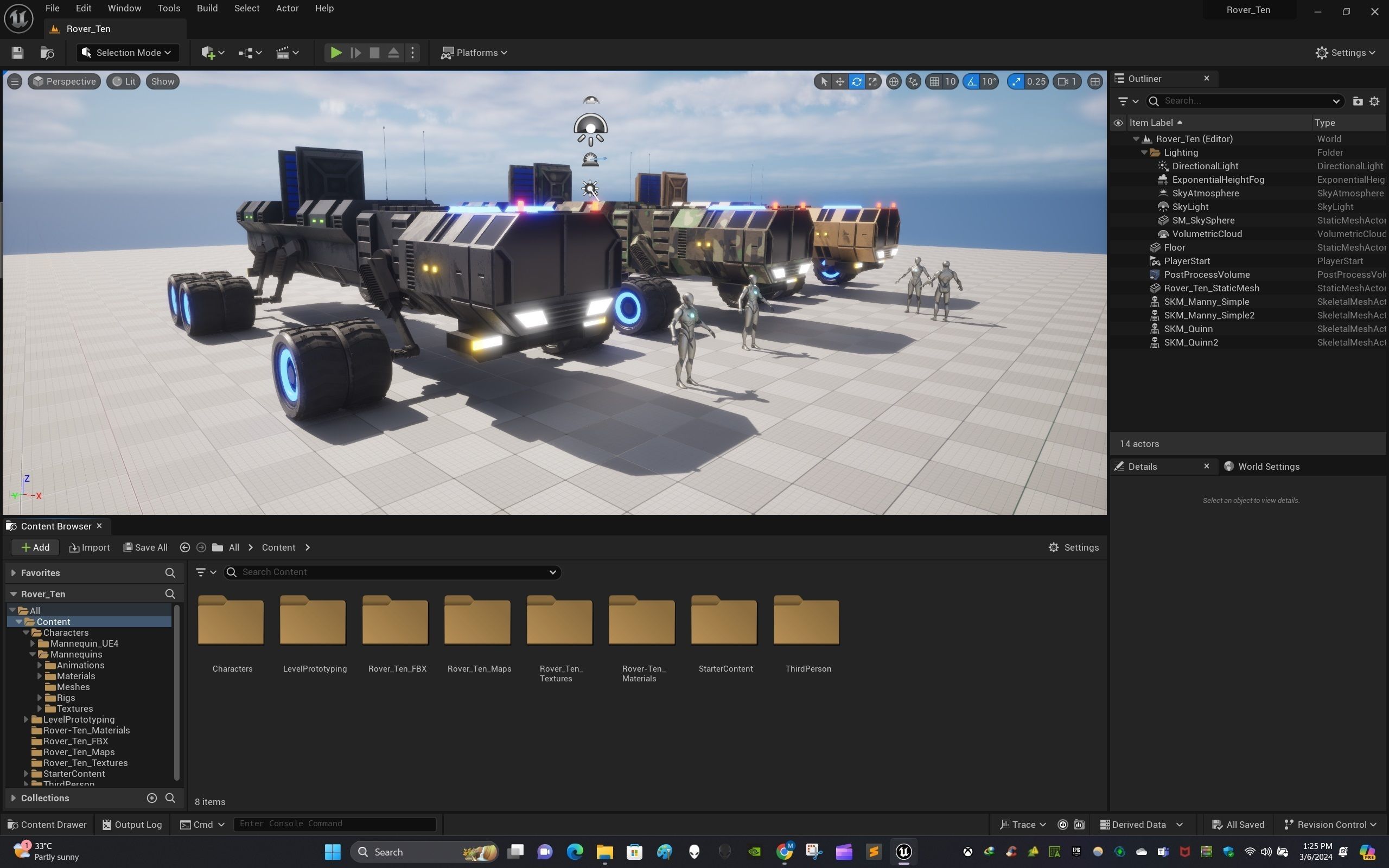The height and width of the screenshot is (868, 1389).
Task: Toggle the viewport layout maximize icon
Action: (x=1094, y=81)
